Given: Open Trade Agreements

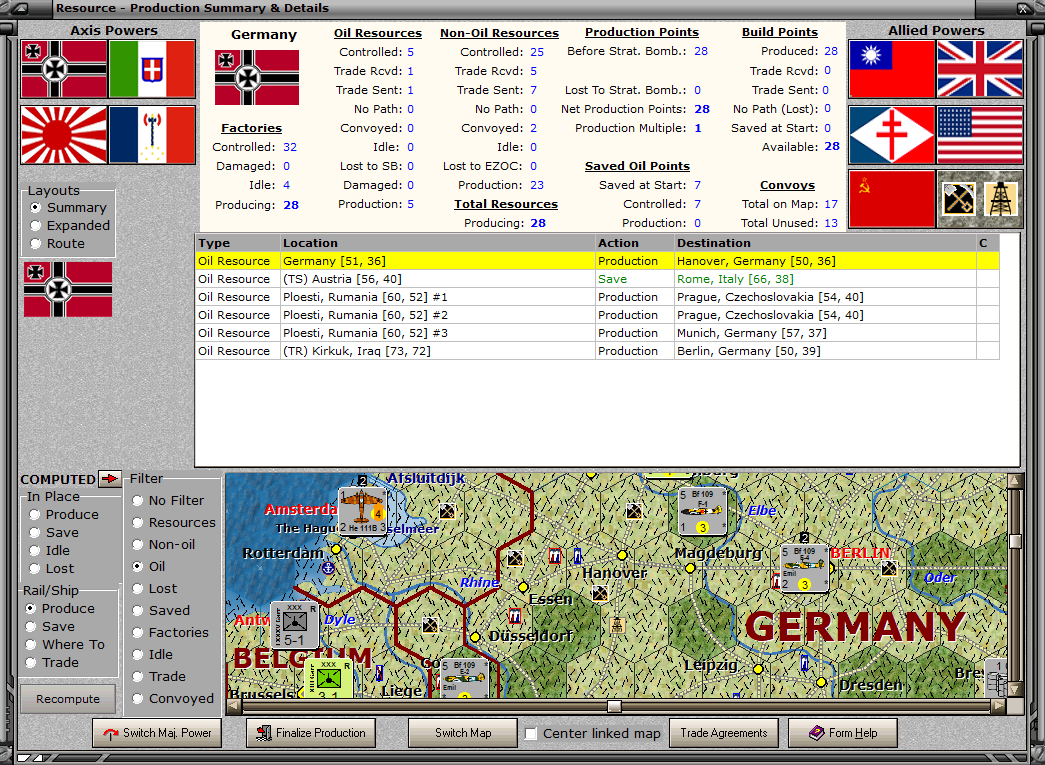Looking at the screenshot, I should [724, 733].
